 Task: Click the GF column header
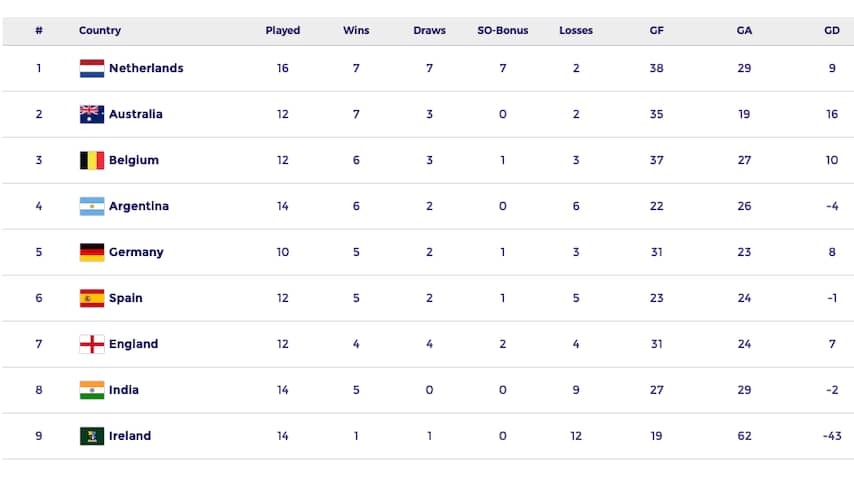(656, 31)
